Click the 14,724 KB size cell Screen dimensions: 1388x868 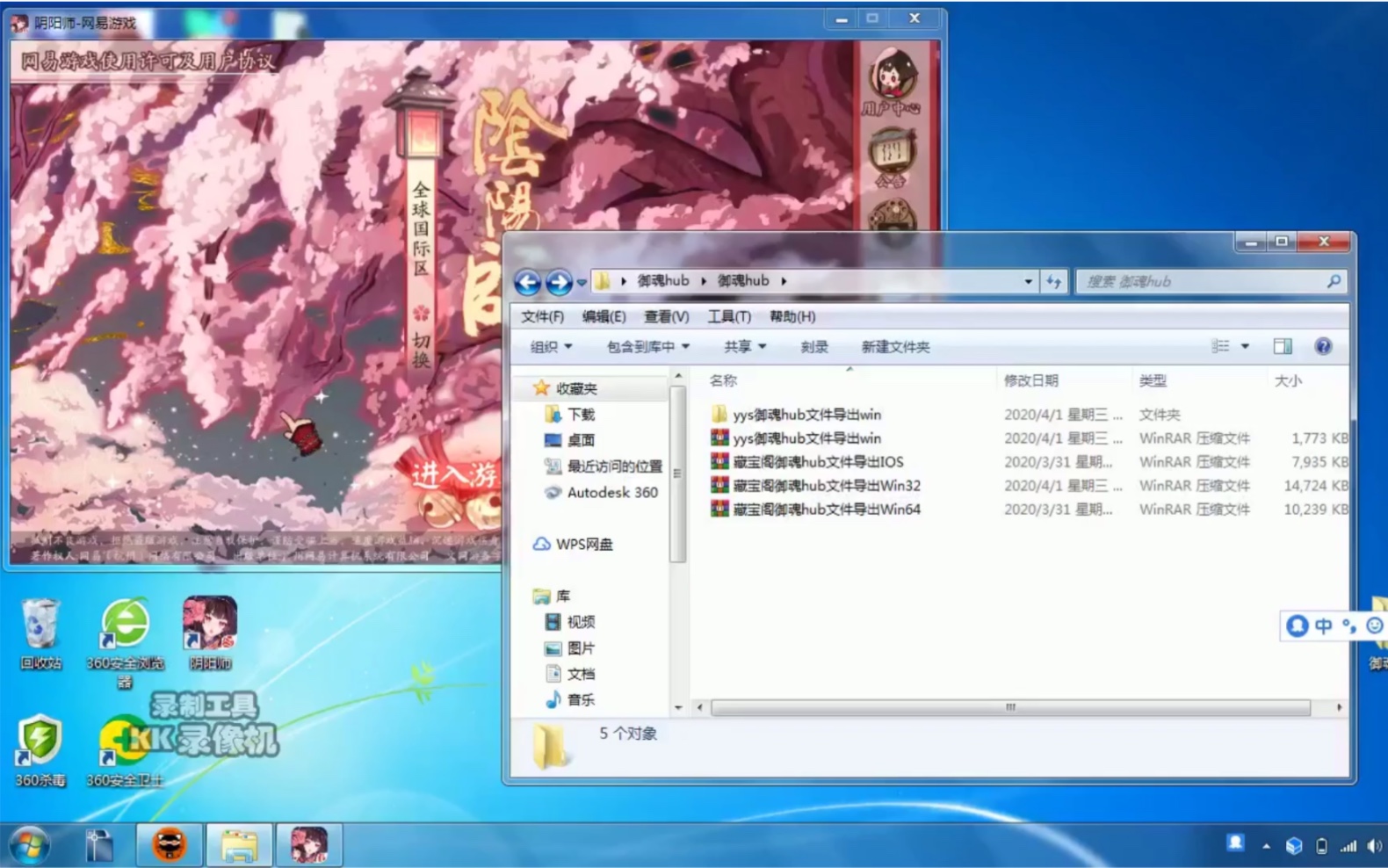point(1315,485)
